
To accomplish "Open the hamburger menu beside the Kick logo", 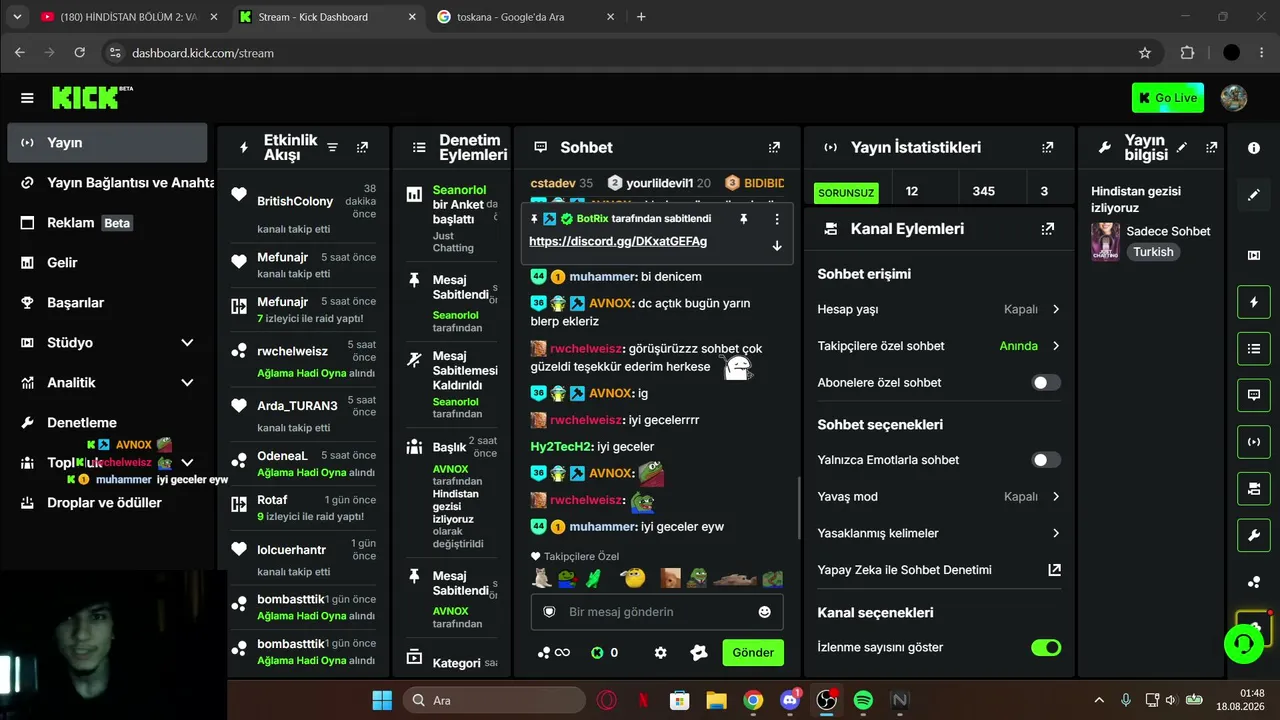I will [x=27, y=98].
